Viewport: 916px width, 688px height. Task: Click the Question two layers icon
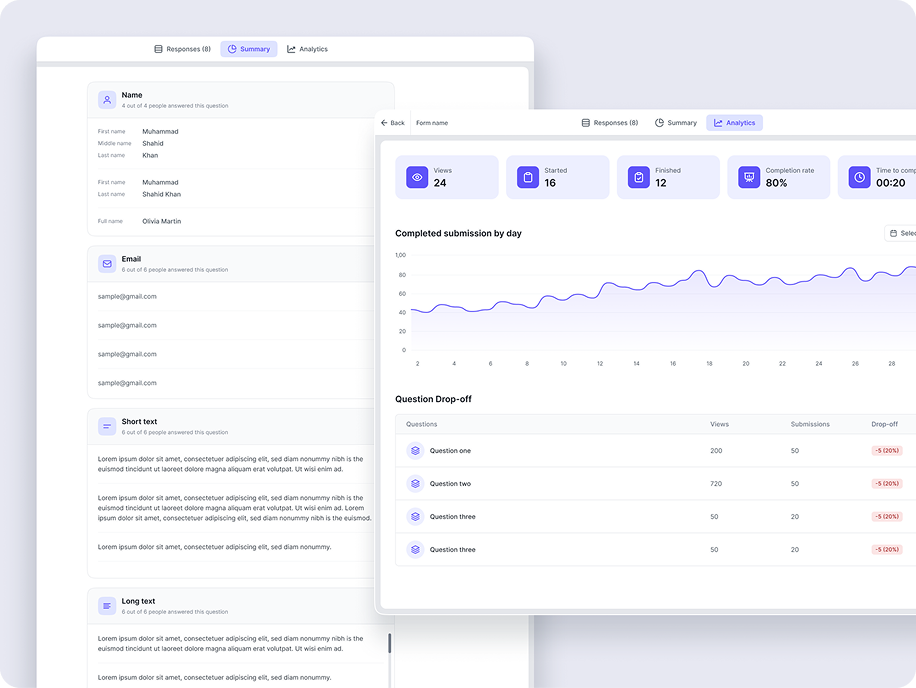point(415,484)
